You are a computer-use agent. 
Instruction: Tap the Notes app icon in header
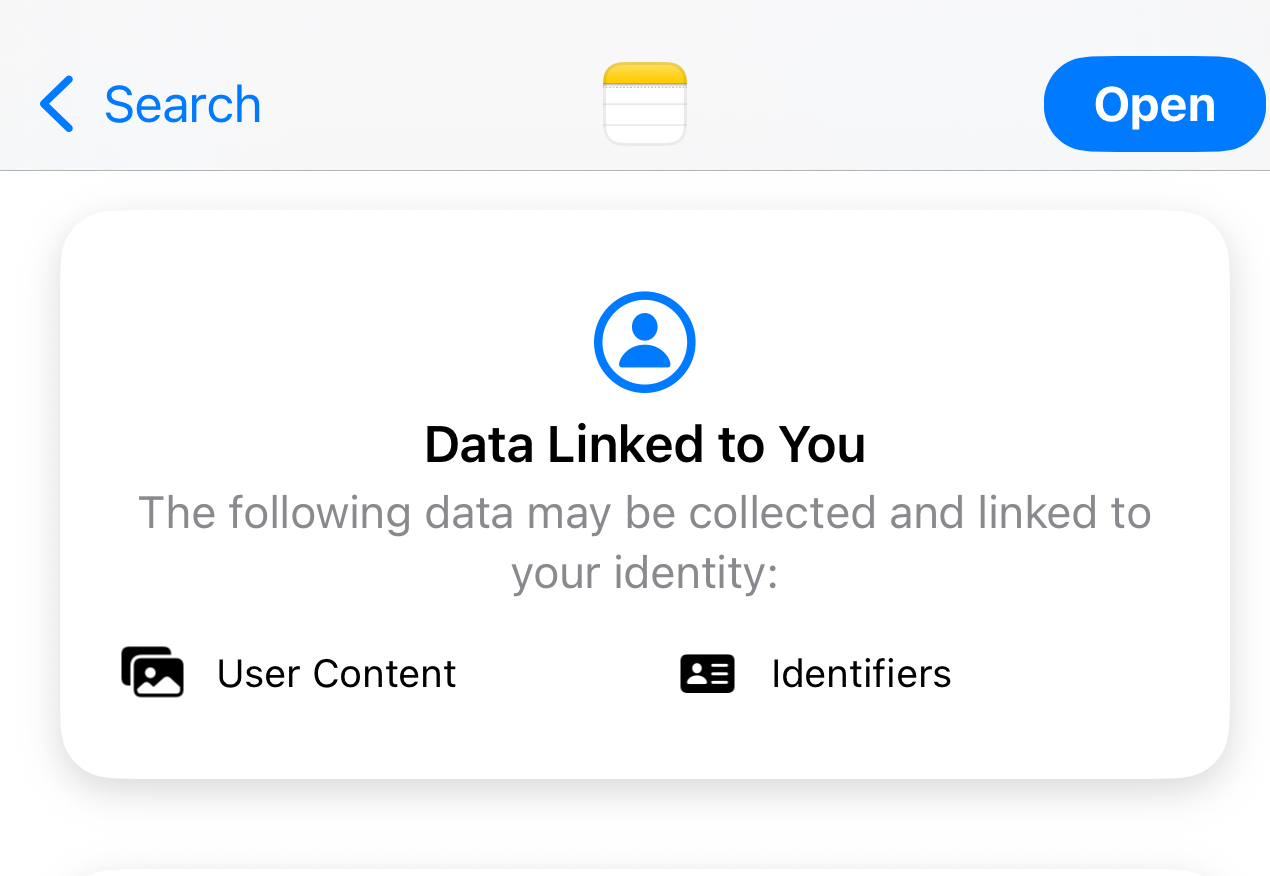(645, 104)
